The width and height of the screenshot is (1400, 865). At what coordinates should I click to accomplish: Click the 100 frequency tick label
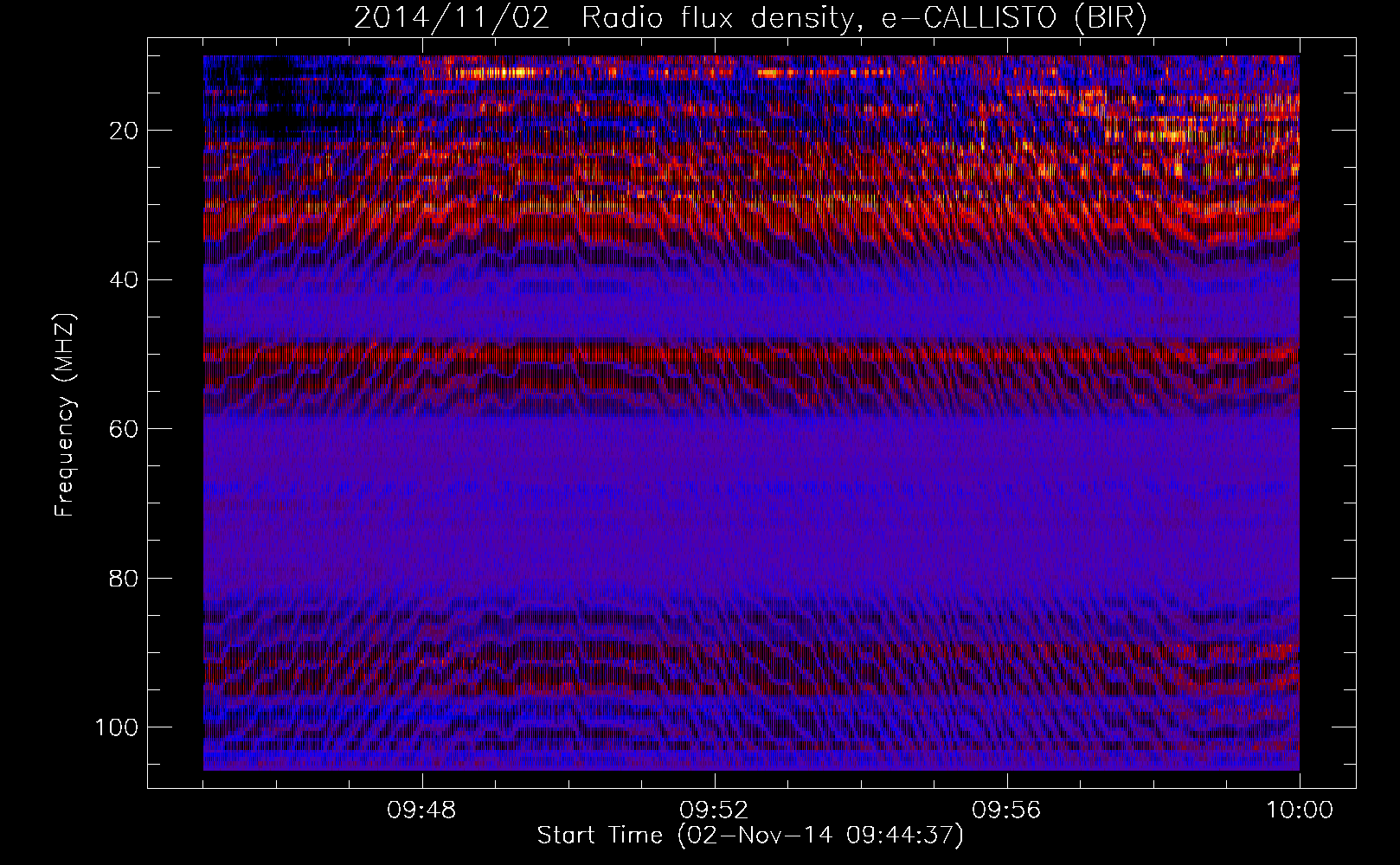pos(117,727)
